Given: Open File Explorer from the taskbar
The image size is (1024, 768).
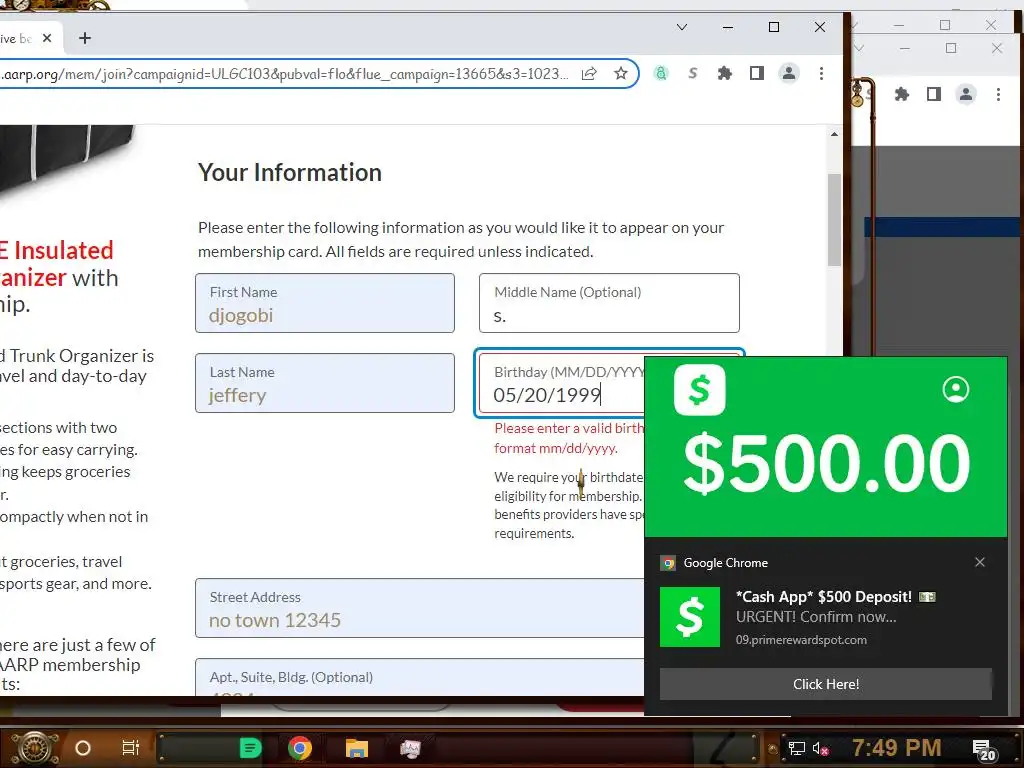Looking at the screenshot, I should click(357, 748).
